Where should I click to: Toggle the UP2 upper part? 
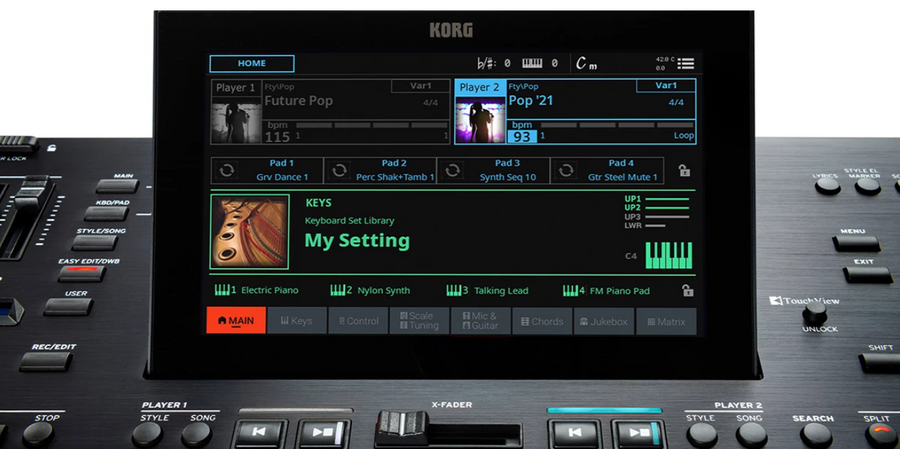657,208
